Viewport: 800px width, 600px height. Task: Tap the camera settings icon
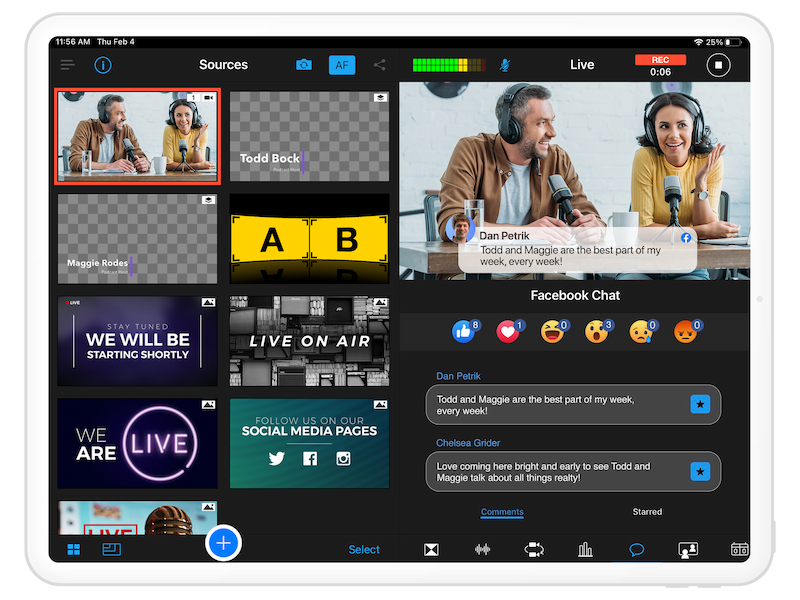[304, 65]
